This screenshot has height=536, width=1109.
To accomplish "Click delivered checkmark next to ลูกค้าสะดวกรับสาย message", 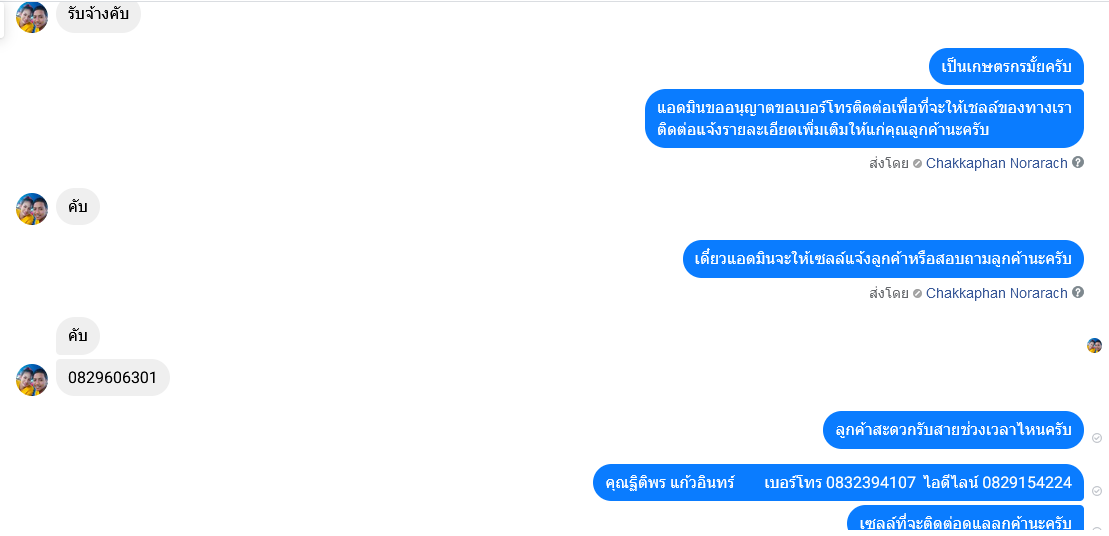I will (x=1097, y=438).
